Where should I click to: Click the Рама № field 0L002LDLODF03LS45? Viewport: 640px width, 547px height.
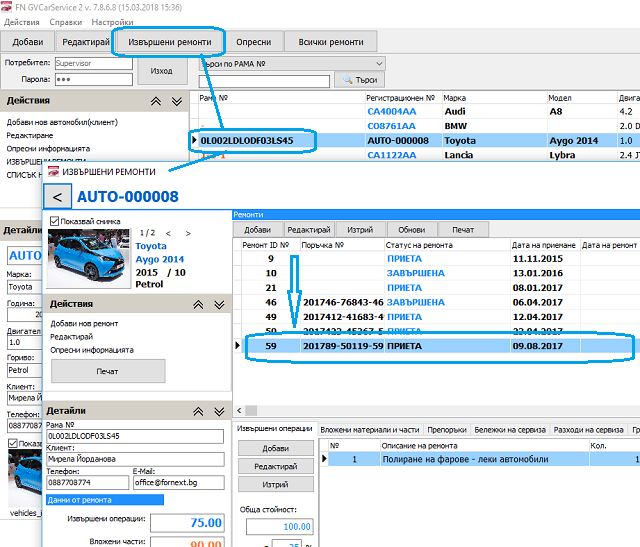pyautogui.click(x=135, y=436)
